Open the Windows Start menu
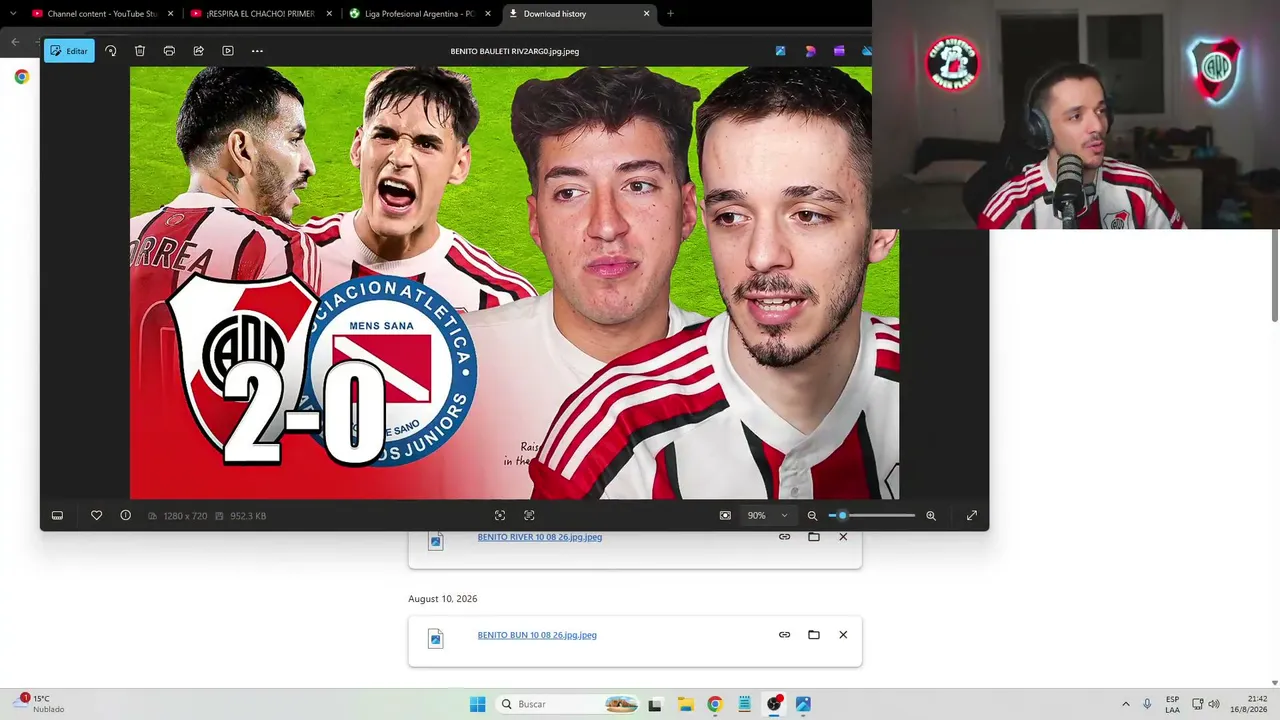Viewport: 1280px width, 720px height. [478, 704]
